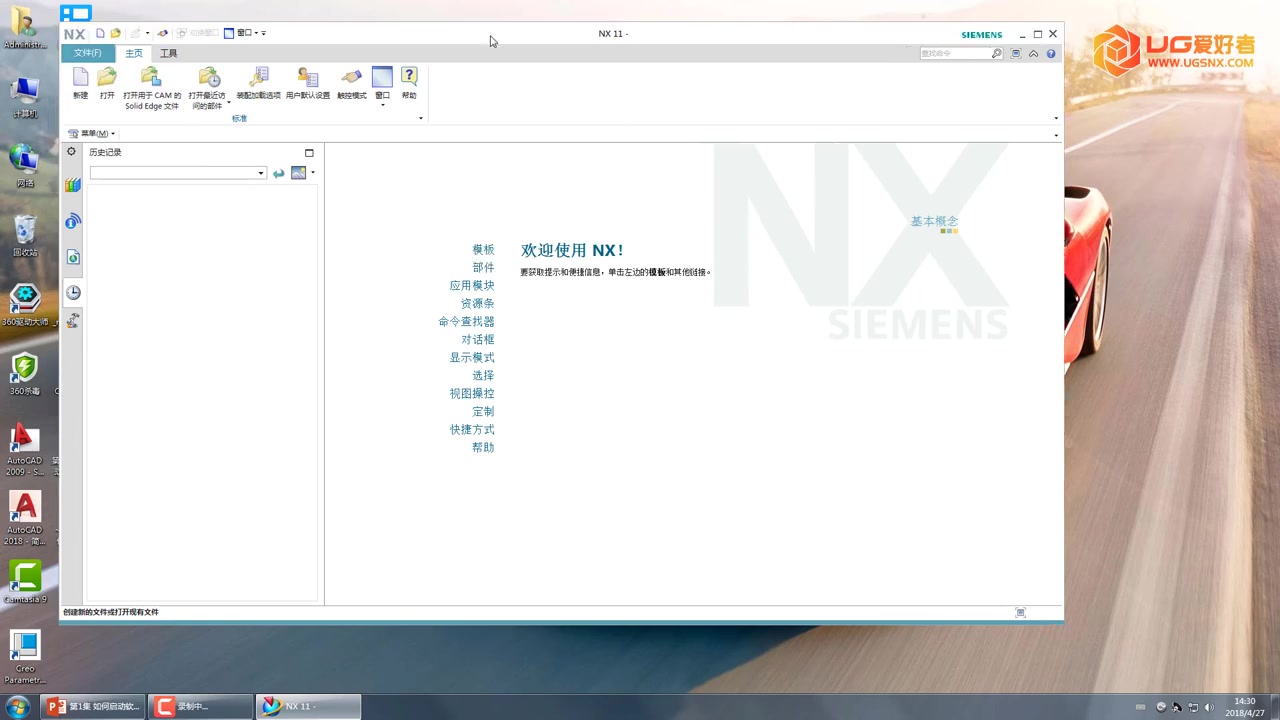Open the 资源条 link

pyautogui.click(x=477, y=304)
